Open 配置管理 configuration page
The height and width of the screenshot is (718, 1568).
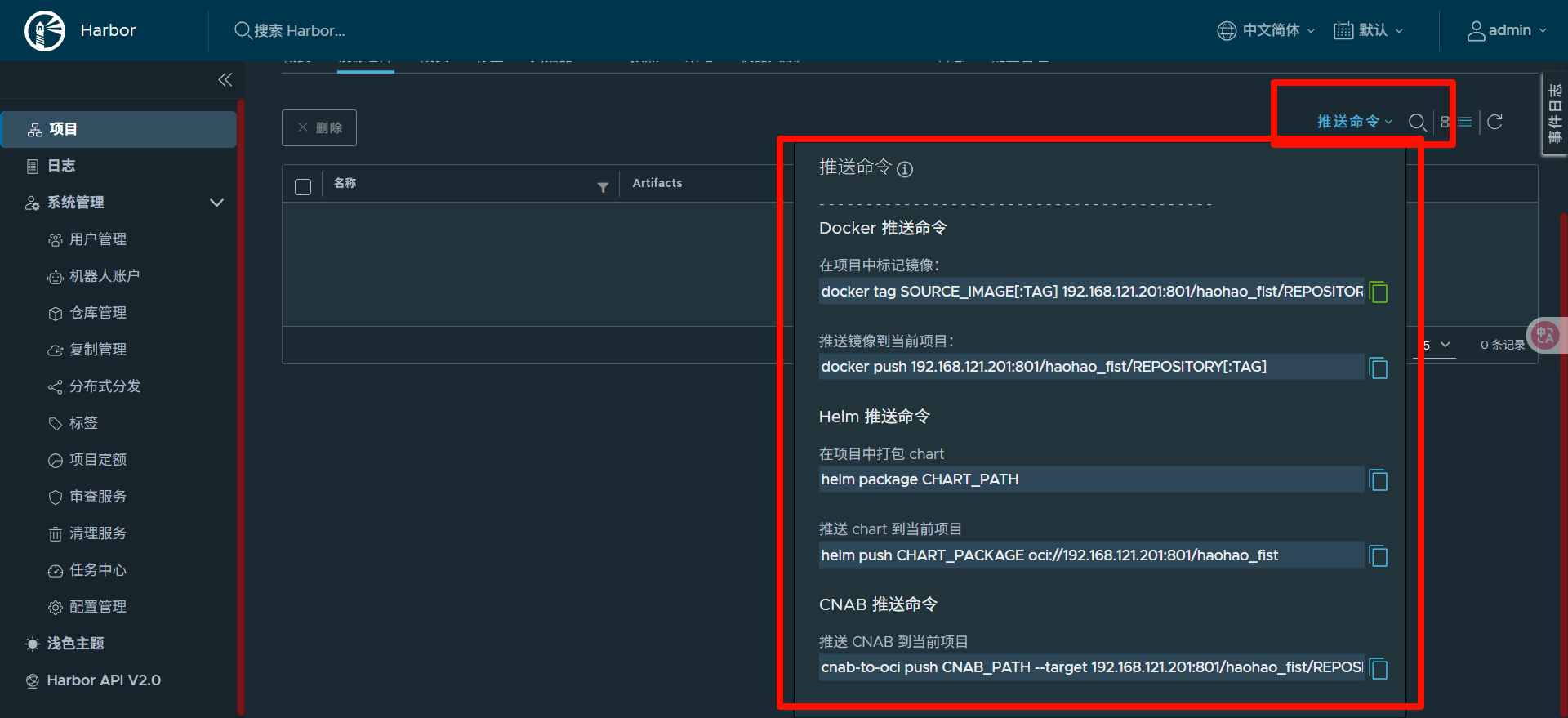pyautogui.click(x=98, y=607)
